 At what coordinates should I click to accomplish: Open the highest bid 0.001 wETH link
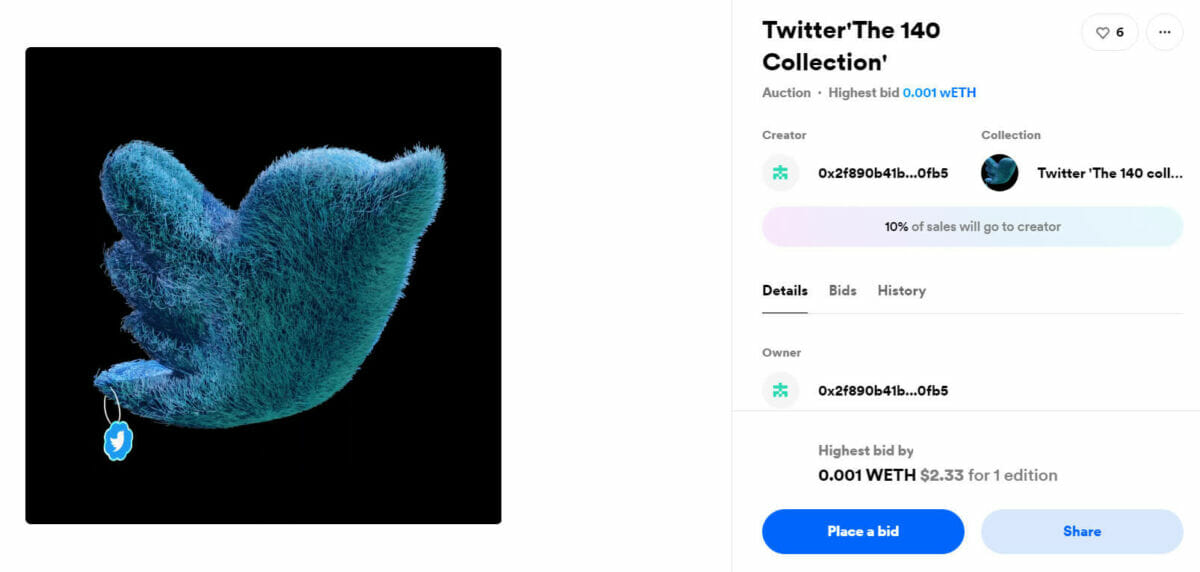[939, 93]
